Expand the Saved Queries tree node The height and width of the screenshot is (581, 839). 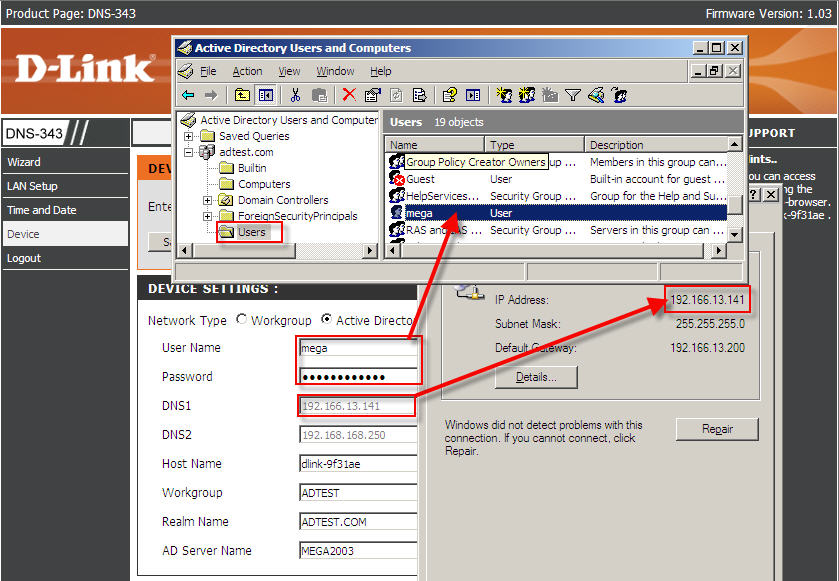point(189,136)
